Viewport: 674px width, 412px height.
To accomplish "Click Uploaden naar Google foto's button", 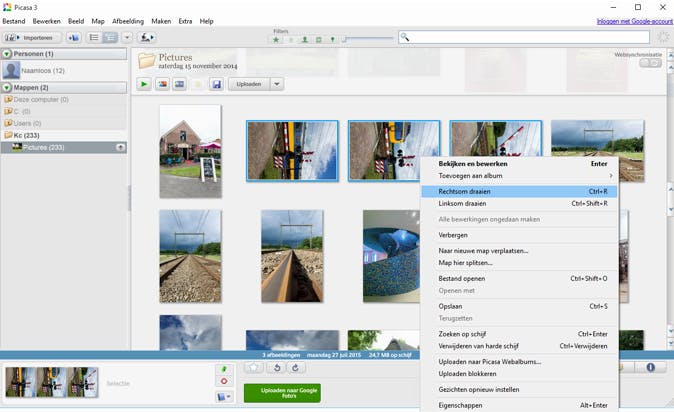I will (282, 393).
